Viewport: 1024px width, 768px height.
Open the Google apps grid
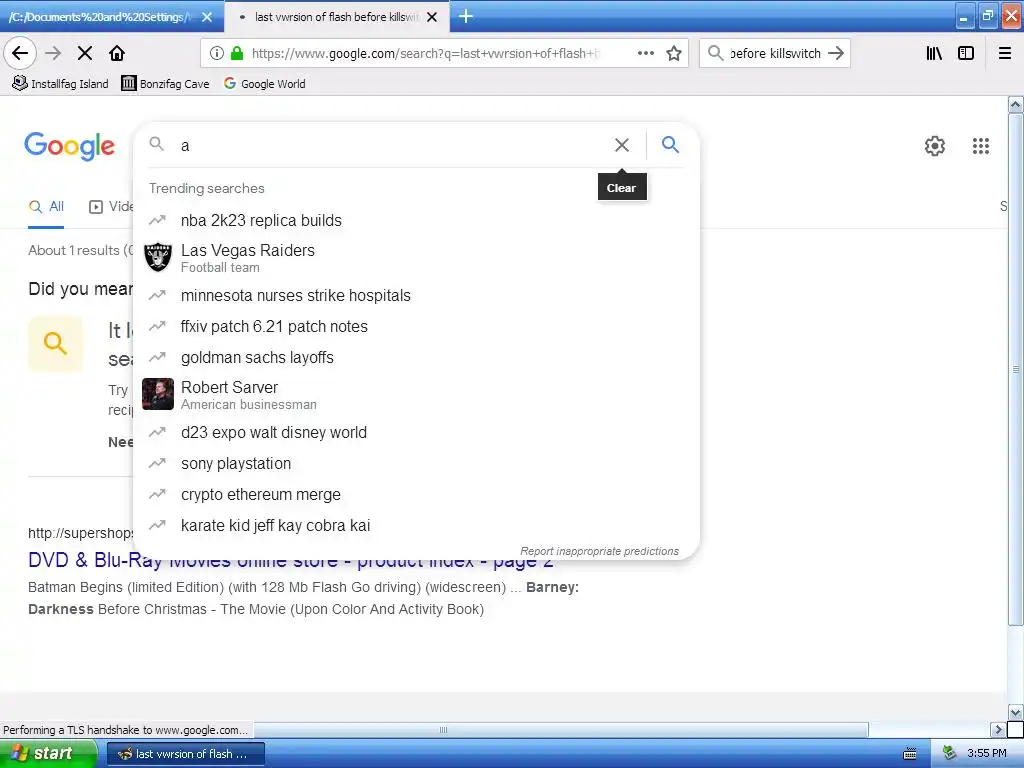980,146
